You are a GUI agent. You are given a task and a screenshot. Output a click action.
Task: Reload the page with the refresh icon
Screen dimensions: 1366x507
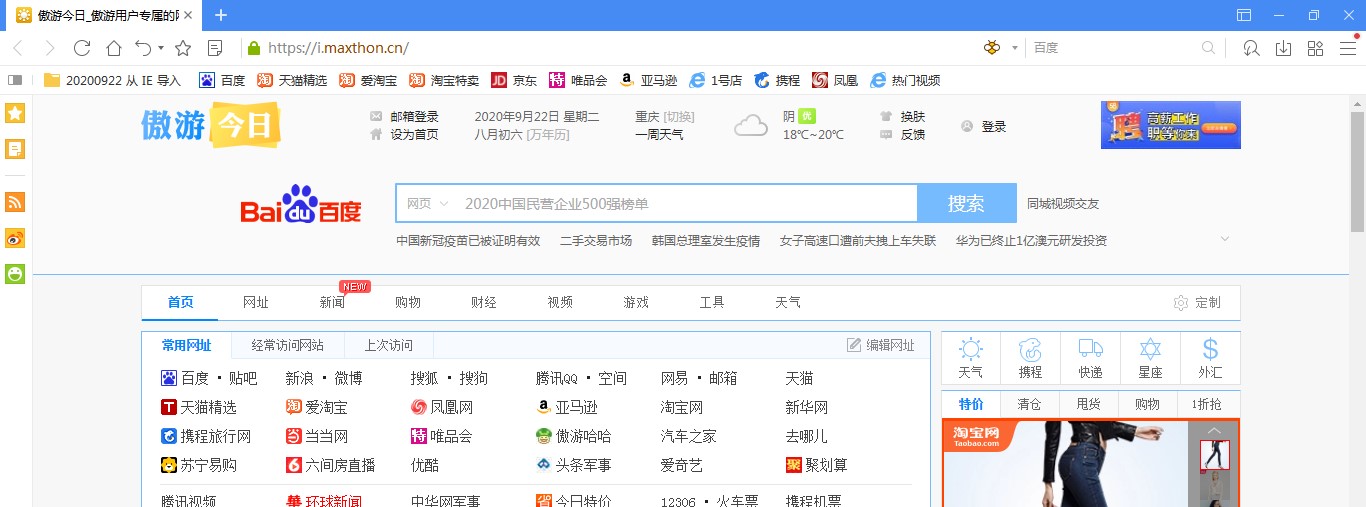pos(82,48)
